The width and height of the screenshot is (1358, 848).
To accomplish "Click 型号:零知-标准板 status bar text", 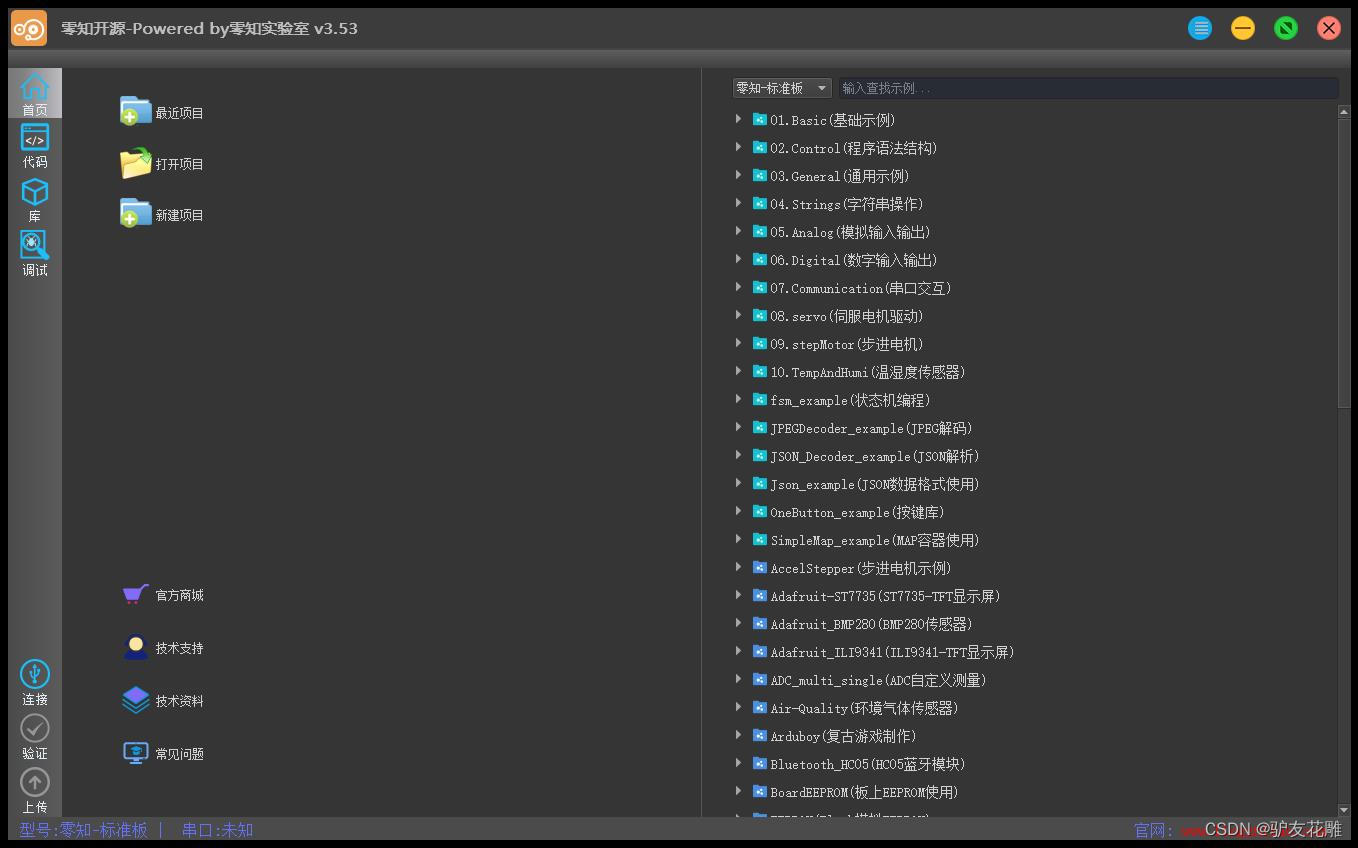I will pyautogui.click(x=83, y=830).
